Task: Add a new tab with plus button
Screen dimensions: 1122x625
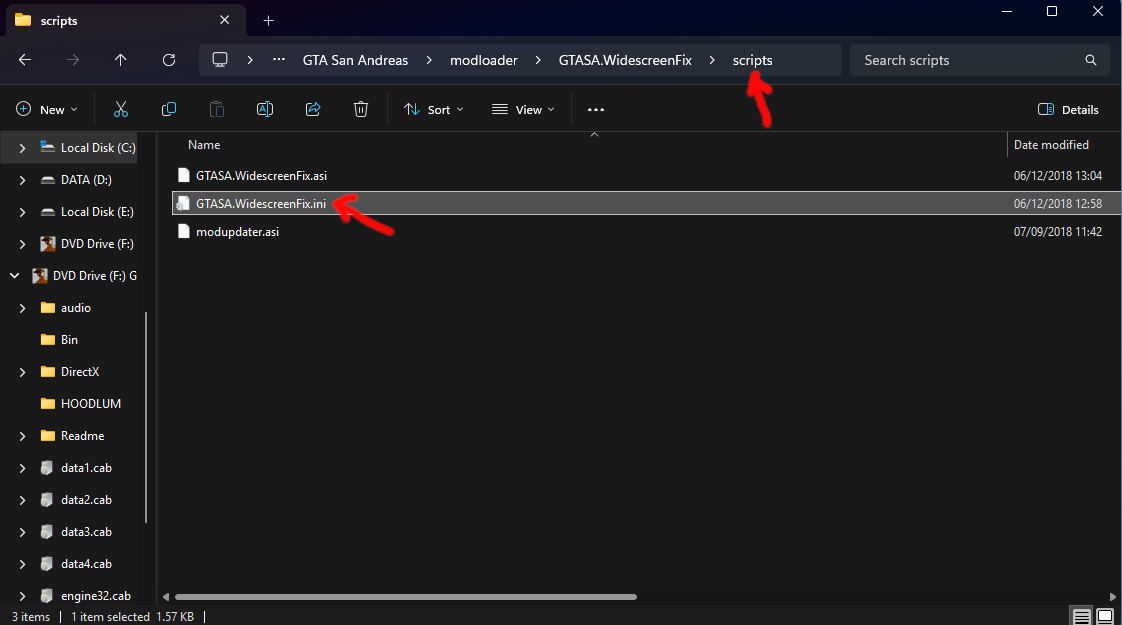Action: (268, 21)
